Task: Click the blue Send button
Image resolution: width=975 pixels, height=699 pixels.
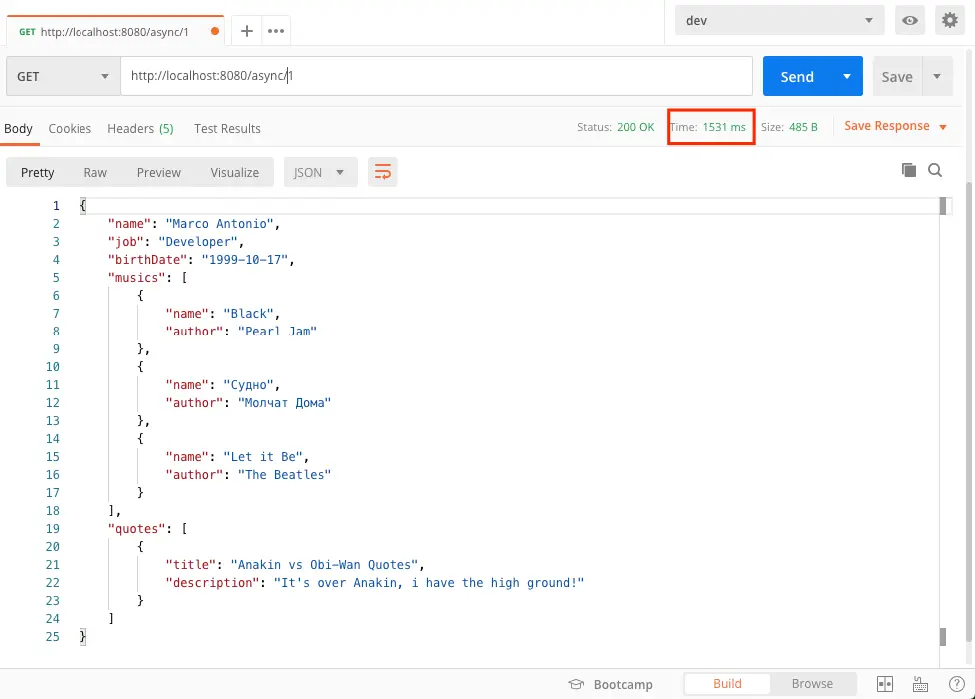Action: (797, 76)
